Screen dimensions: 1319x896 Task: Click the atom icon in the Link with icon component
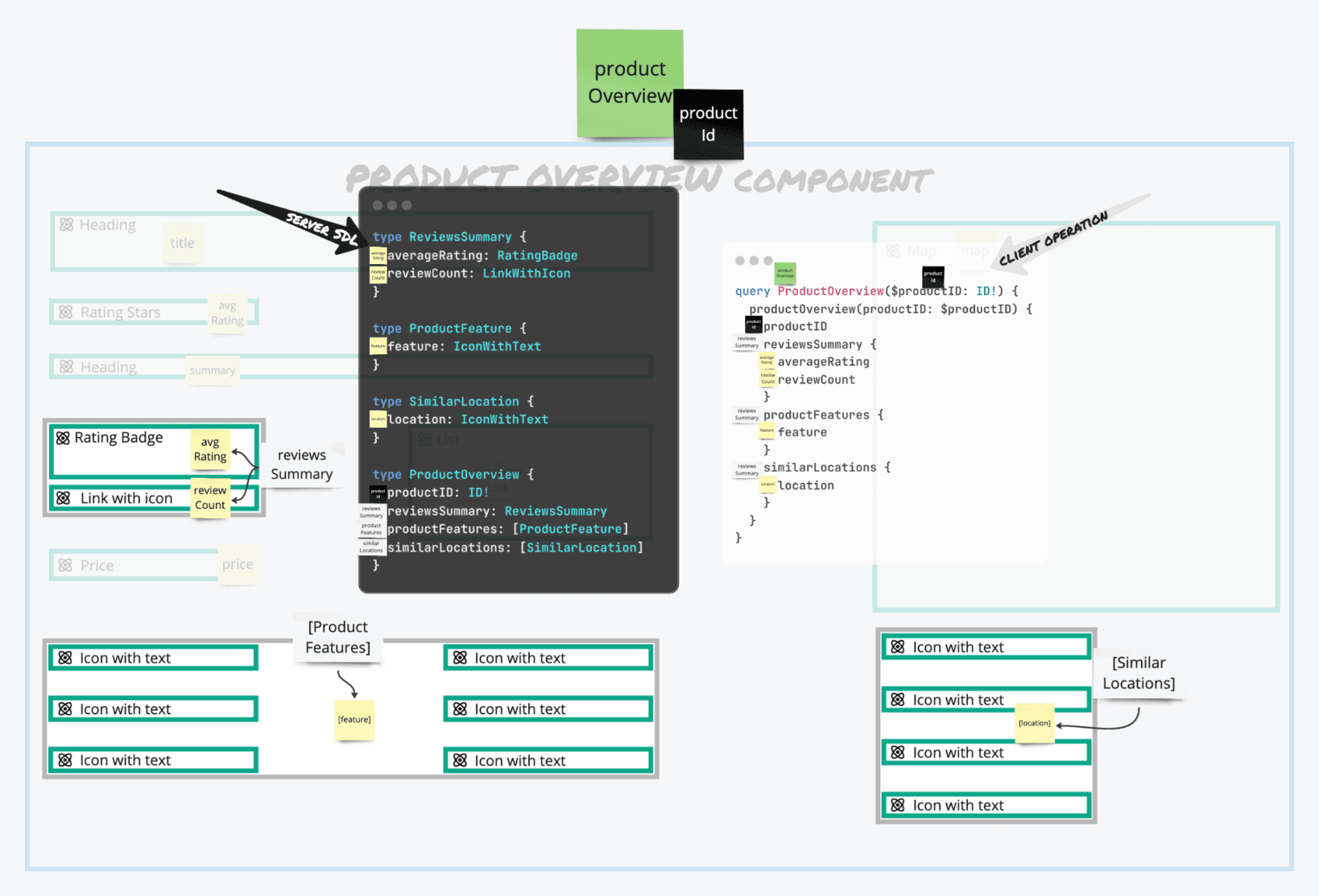64,498
